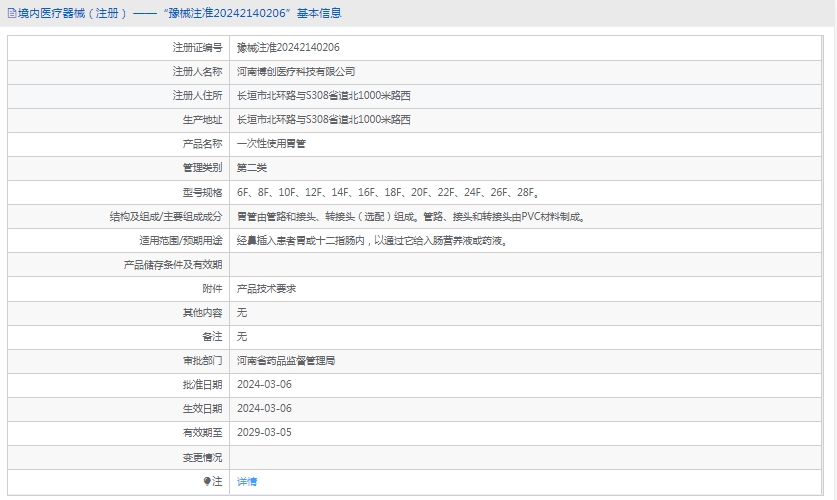Viewport: 837px width, 500px height.
Task: Click registrant name 河南博创医疗科技有限公司
Action: tap(296, 72)
